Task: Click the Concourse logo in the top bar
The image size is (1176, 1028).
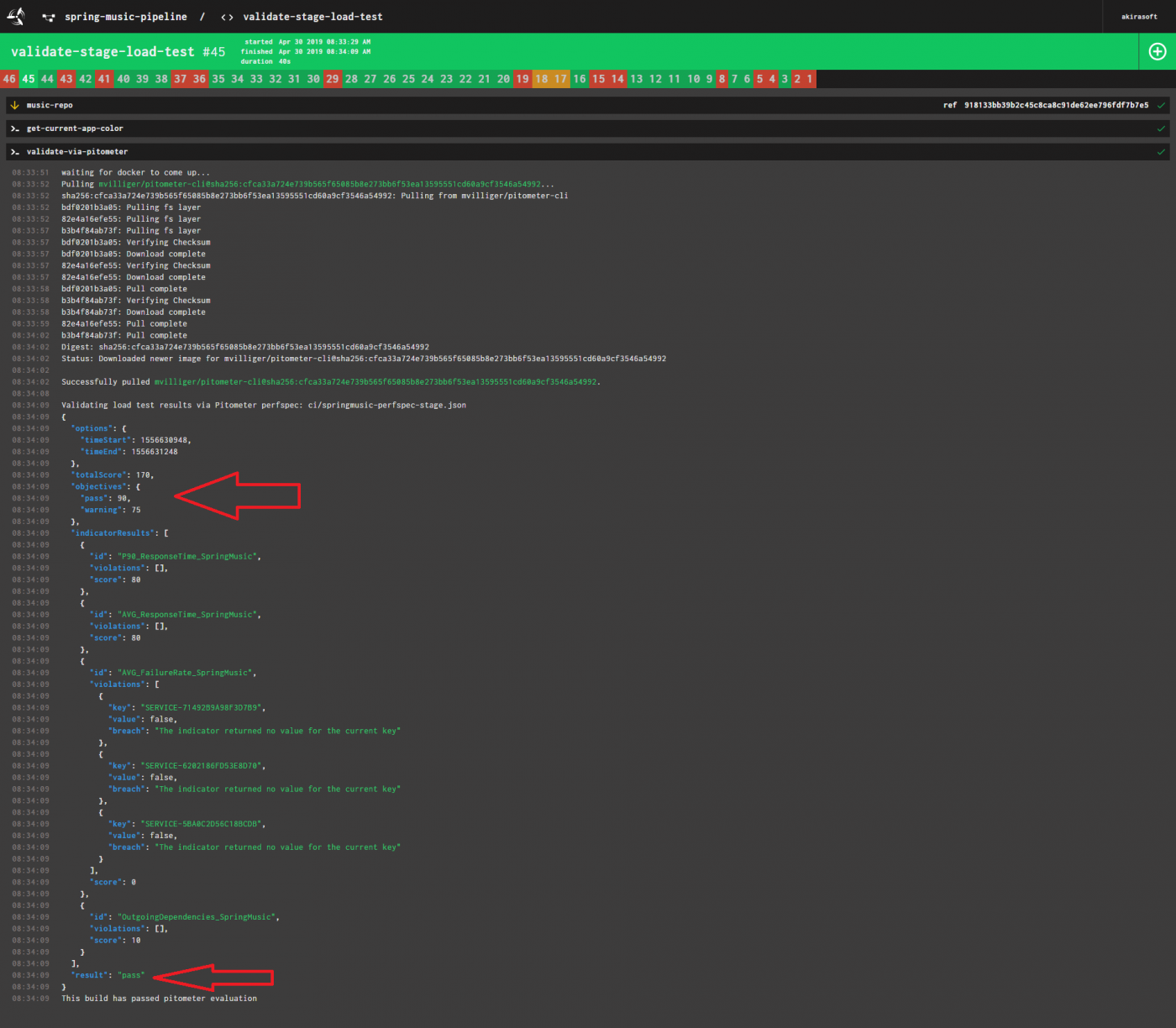Action: pos(15,16)
